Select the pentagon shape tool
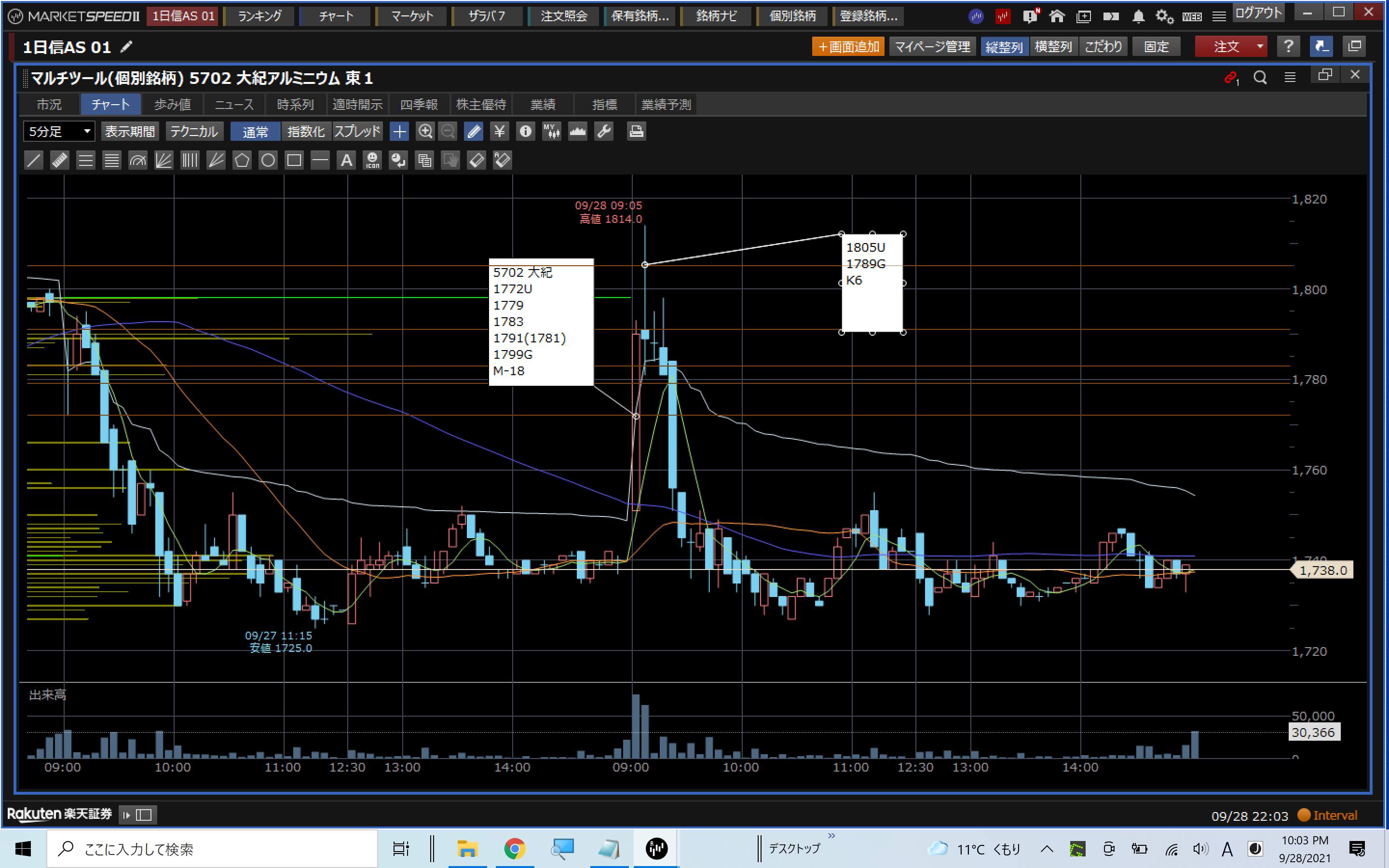1389x868 pixels. (242, 160)
